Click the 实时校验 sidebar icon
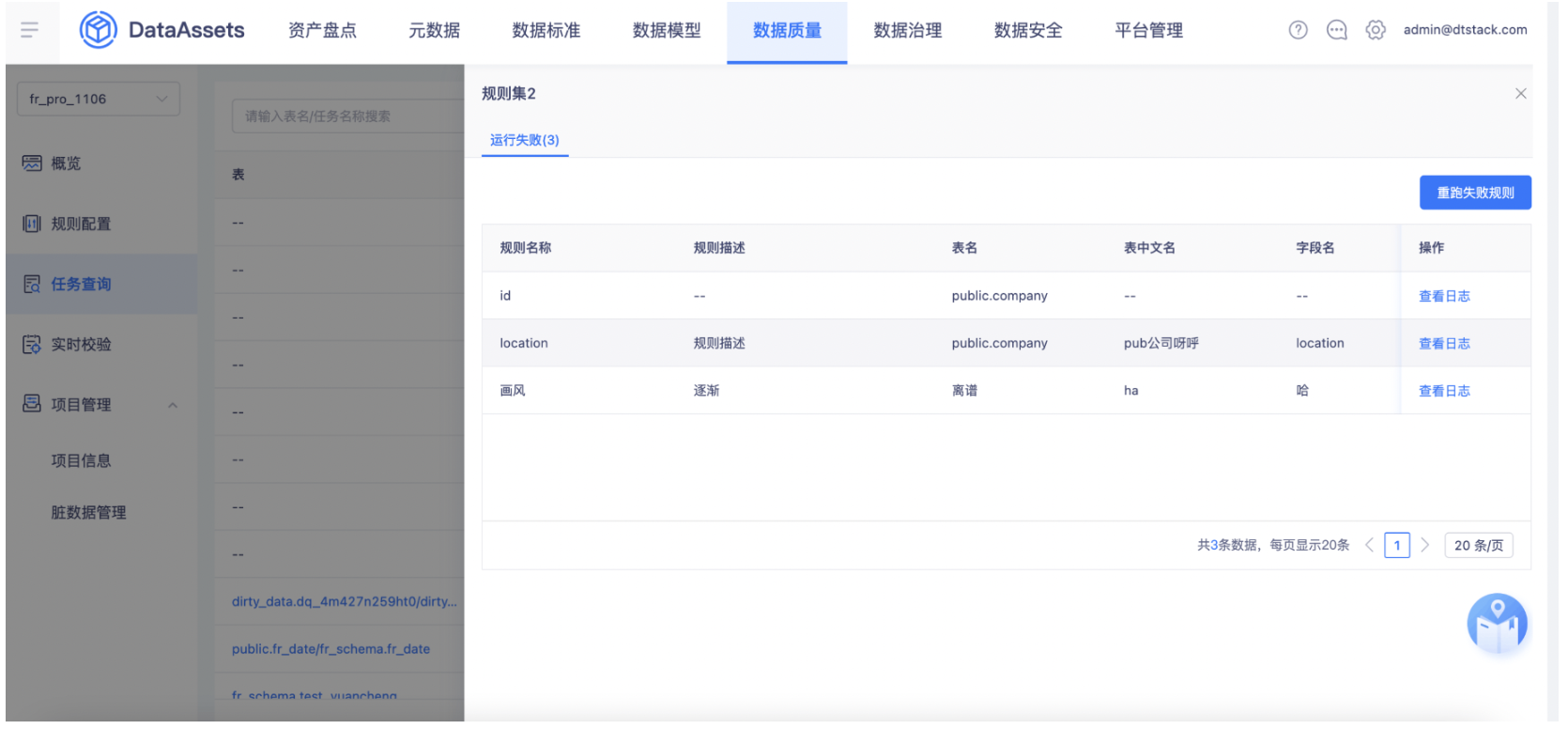 point(32,344)
